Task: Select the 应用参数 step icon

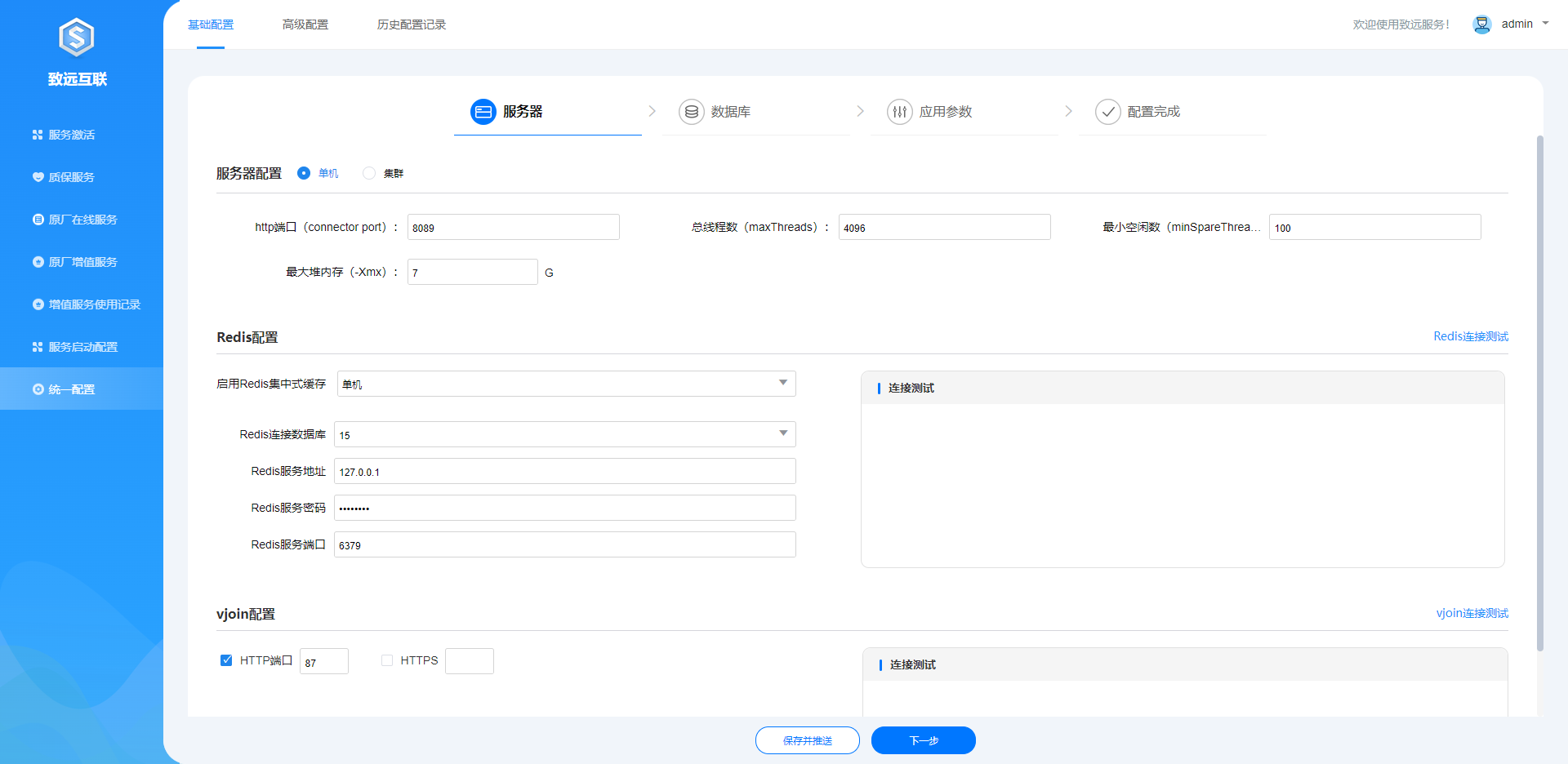Action: coord(899,112)
